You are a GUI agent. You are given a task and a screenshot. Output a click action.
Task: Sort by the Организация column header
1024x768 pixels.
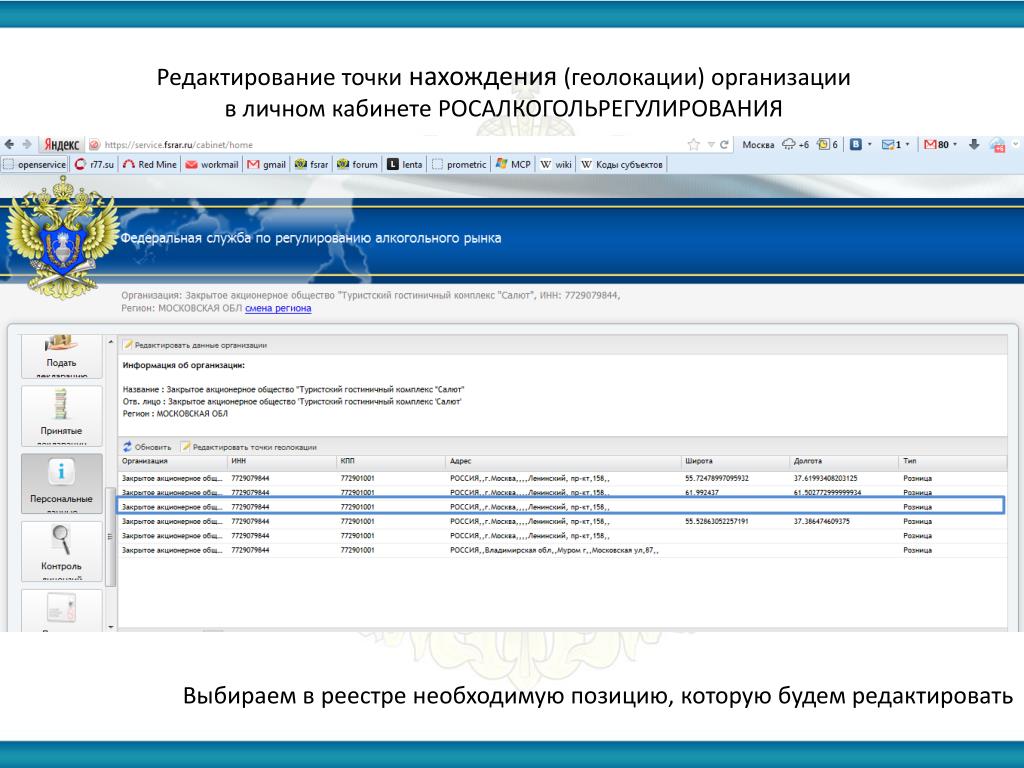[172, 461]
